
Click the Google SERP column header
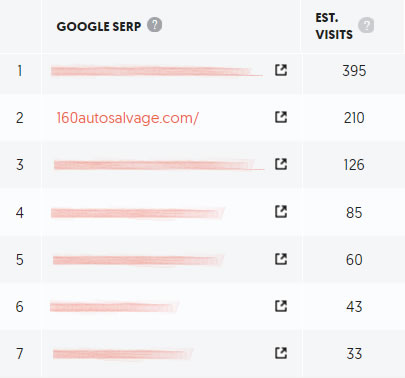coord(99,26)
